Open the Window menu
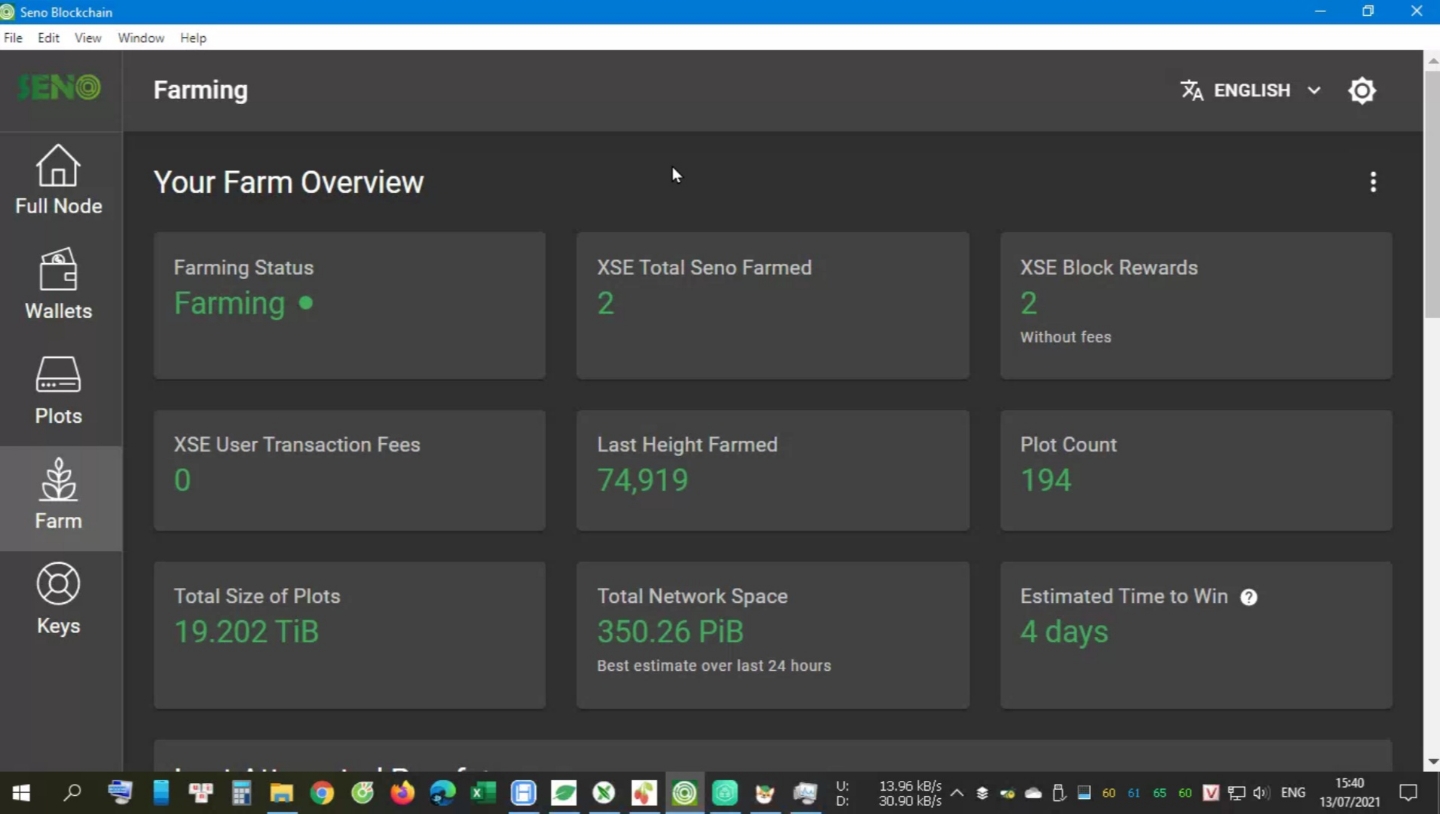The width and height of the screenshot is (1440, 814). [141, 38]
